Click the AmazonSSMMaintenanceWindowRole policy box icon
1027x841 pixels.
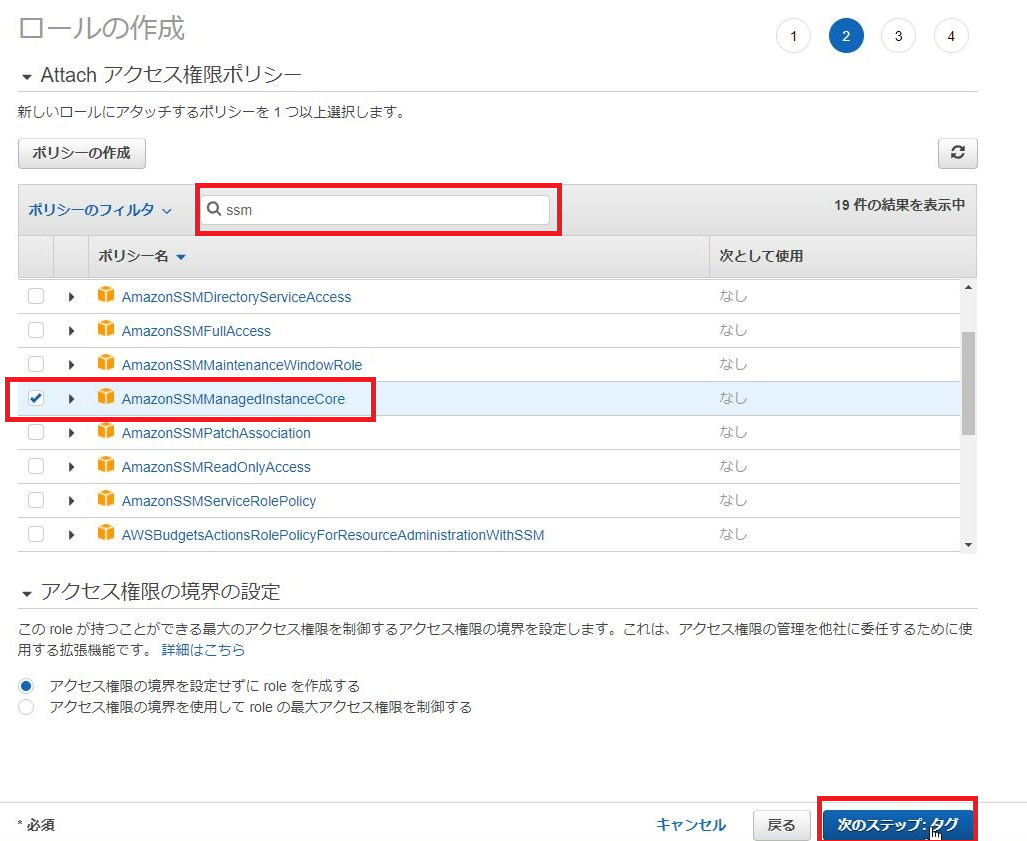pyautogui.click(x=105, y=363)
